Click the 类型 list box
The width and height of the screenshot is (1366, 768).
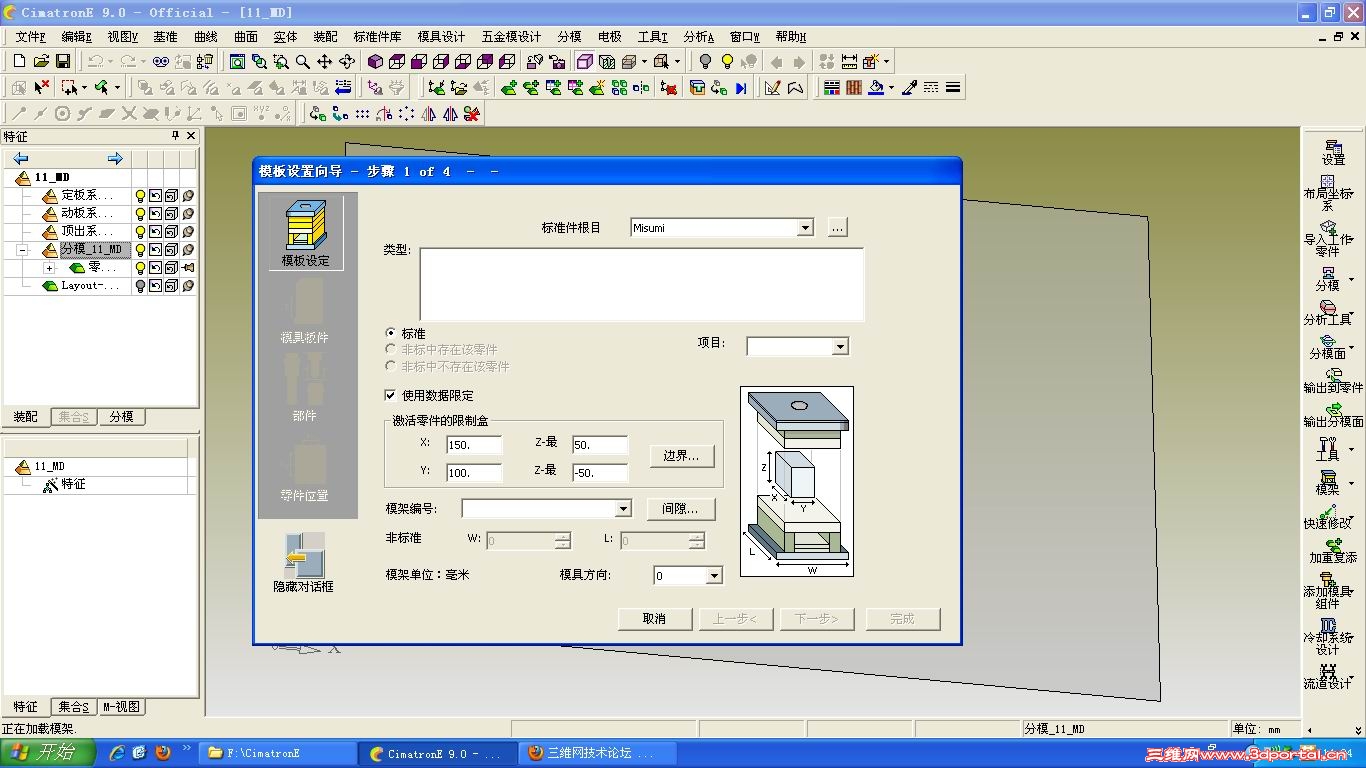pos(642,285)
